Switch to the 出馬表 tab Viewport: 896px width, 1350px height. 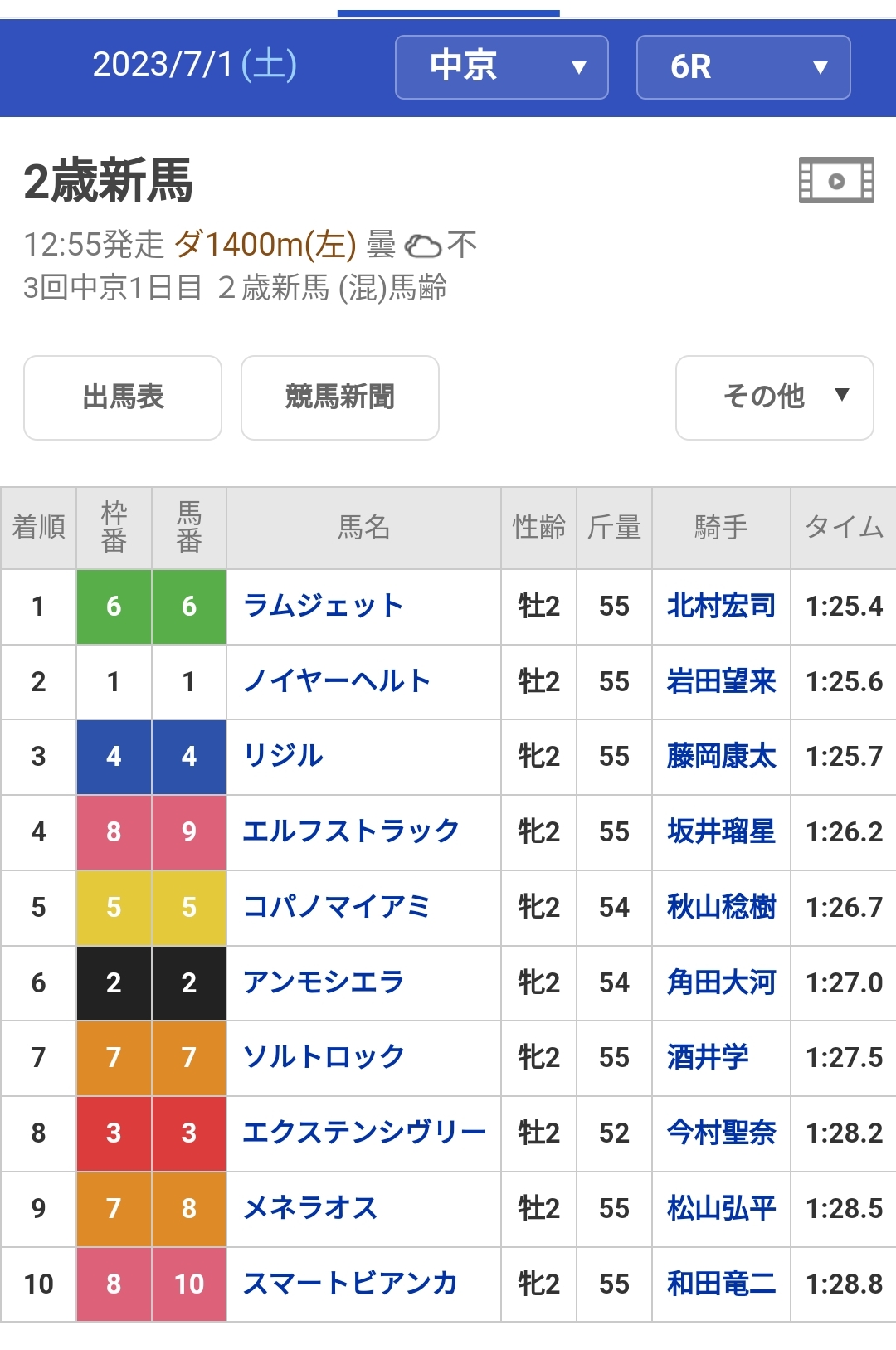click(x=123, y=397)
